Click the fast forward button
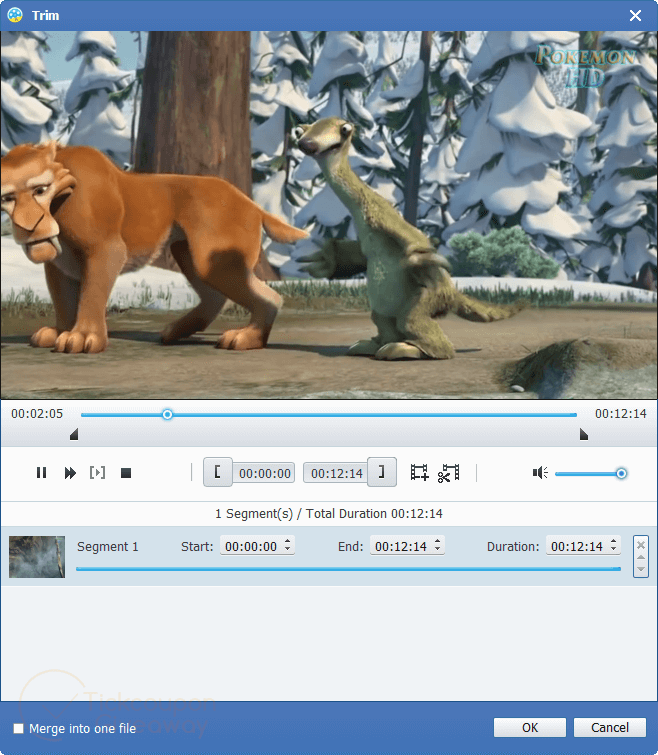 point(70,473)
